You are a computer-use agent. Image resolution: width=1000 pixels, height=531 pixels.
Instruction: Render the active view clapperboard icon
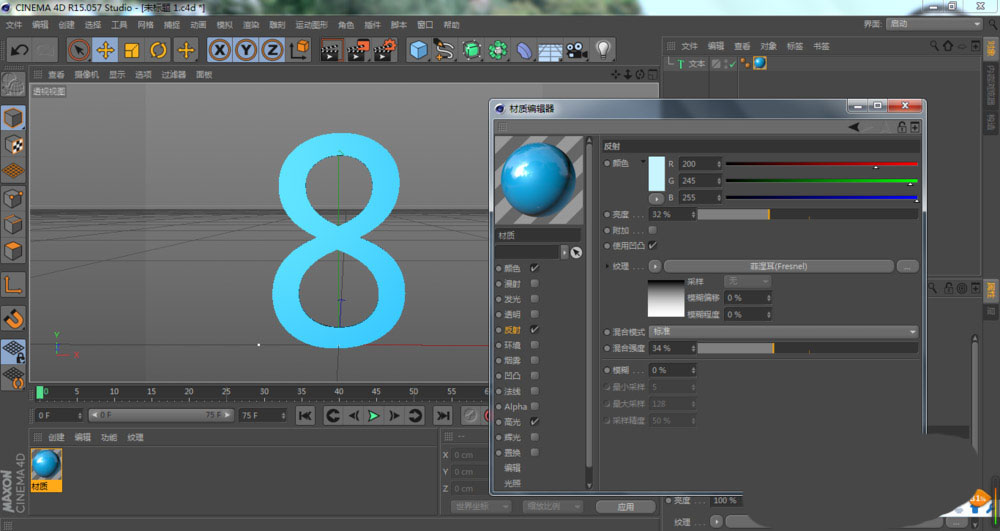(x=331, y=50)
